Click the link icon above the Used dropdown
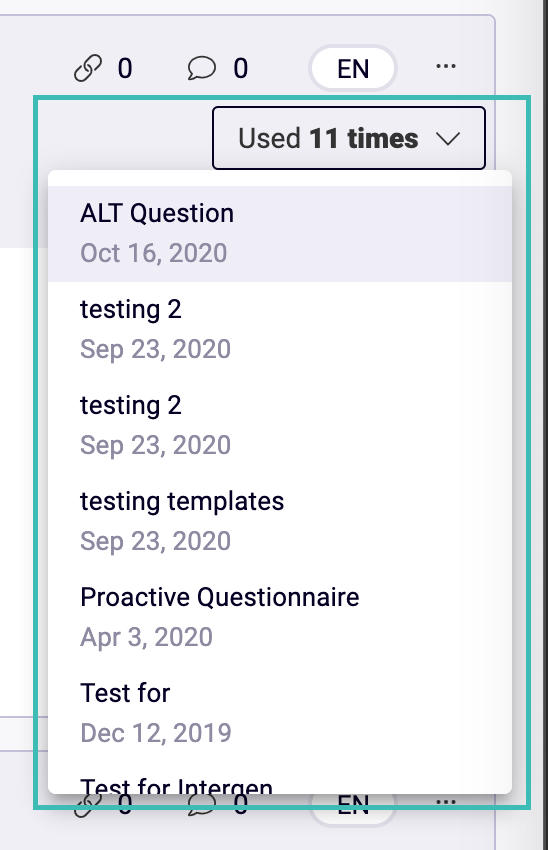 pyautogui.click(x=88, y=68)
